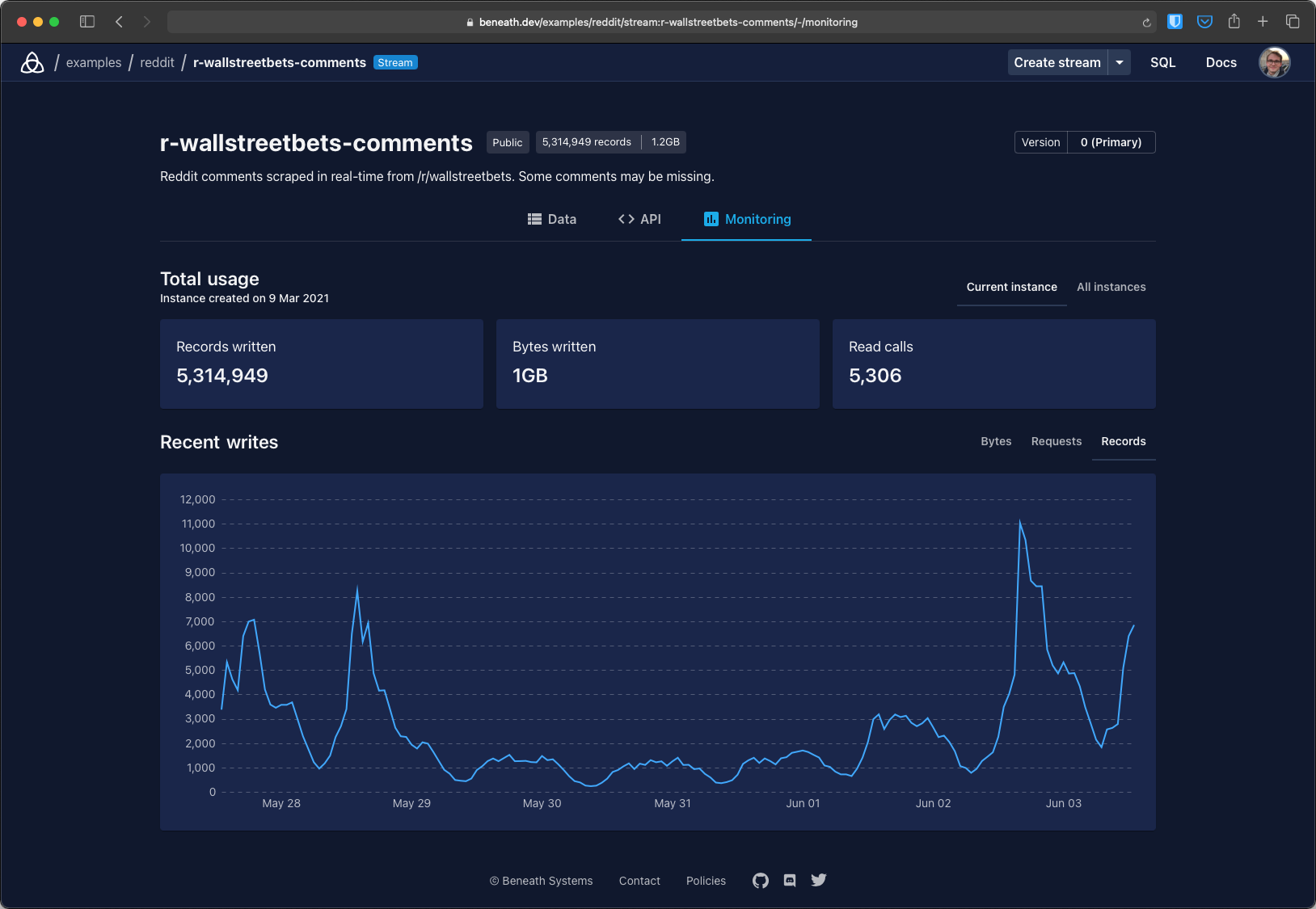Screen dimensions: 1316x909
Task: Open the Version 0 (Primary) selector
Action: coord(1085,142)
